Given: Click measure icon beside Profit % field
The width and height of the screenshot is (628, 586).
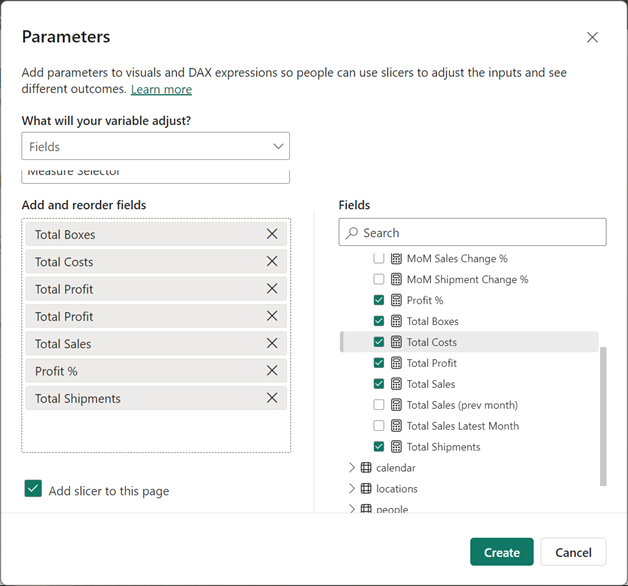Looking at the screenshot, I should point(396,300).
